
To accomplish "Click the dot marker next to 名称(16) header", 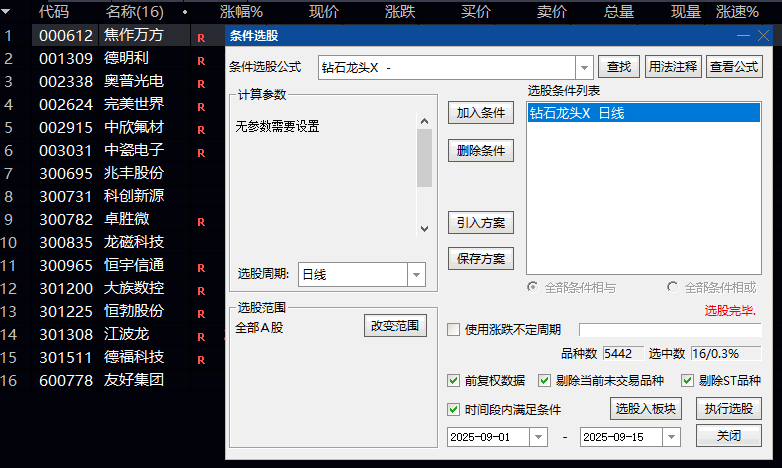I will (x=185, y=12).
